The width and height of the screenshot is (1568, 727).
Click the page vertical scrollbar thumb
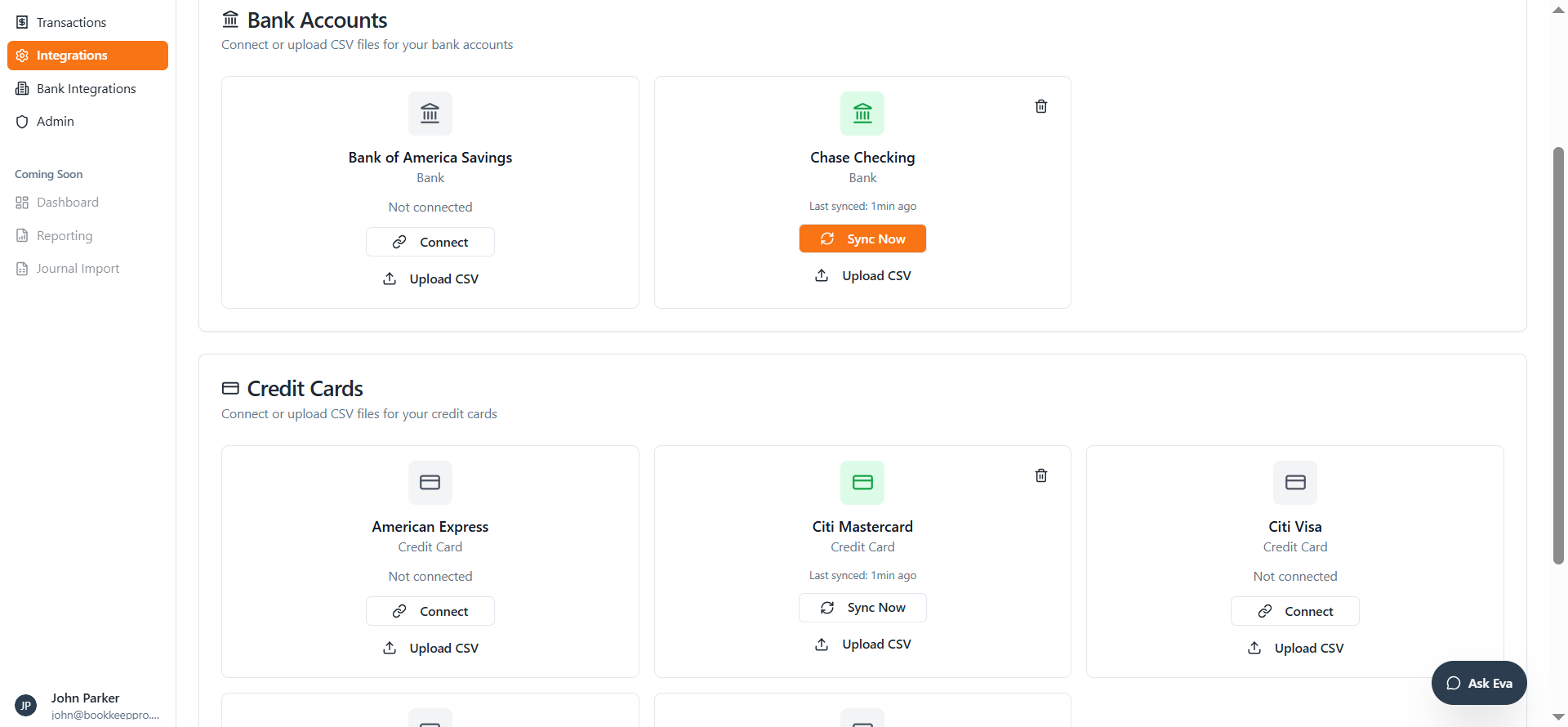point(1558,355)
